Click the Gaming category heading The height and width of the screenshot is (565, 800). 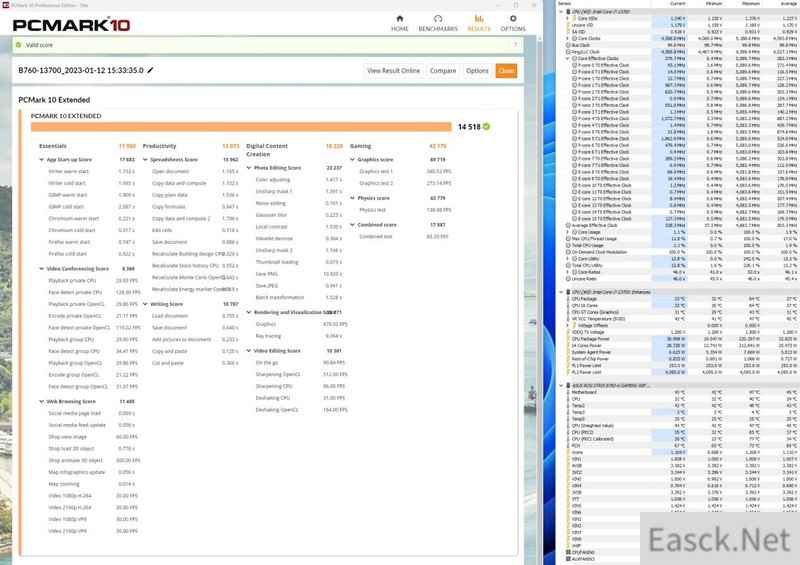[x=360, y=146]
